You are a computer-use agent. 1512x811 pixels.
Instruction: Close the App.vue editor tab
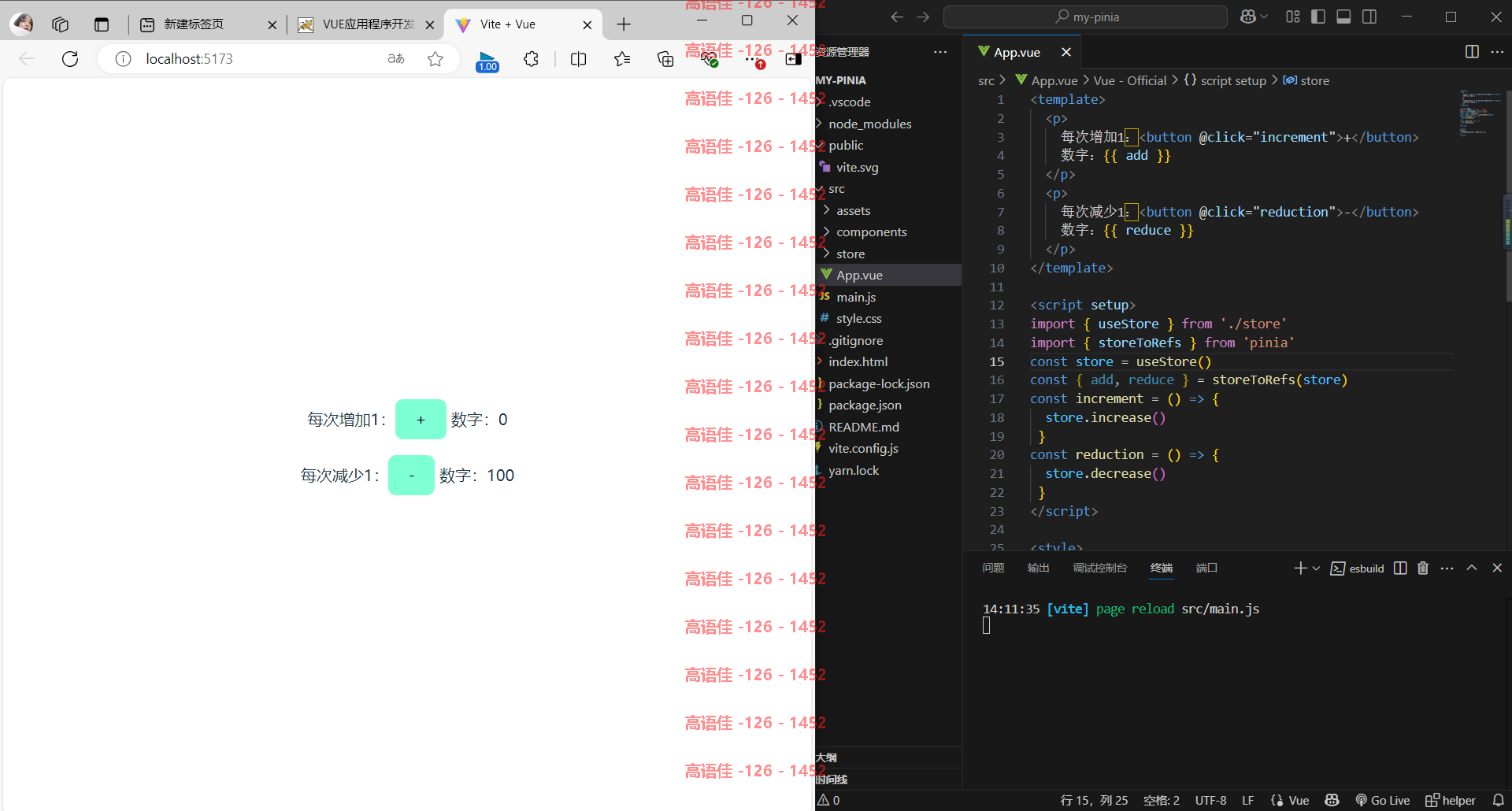pyautogui.click(x=1066, y=52)
